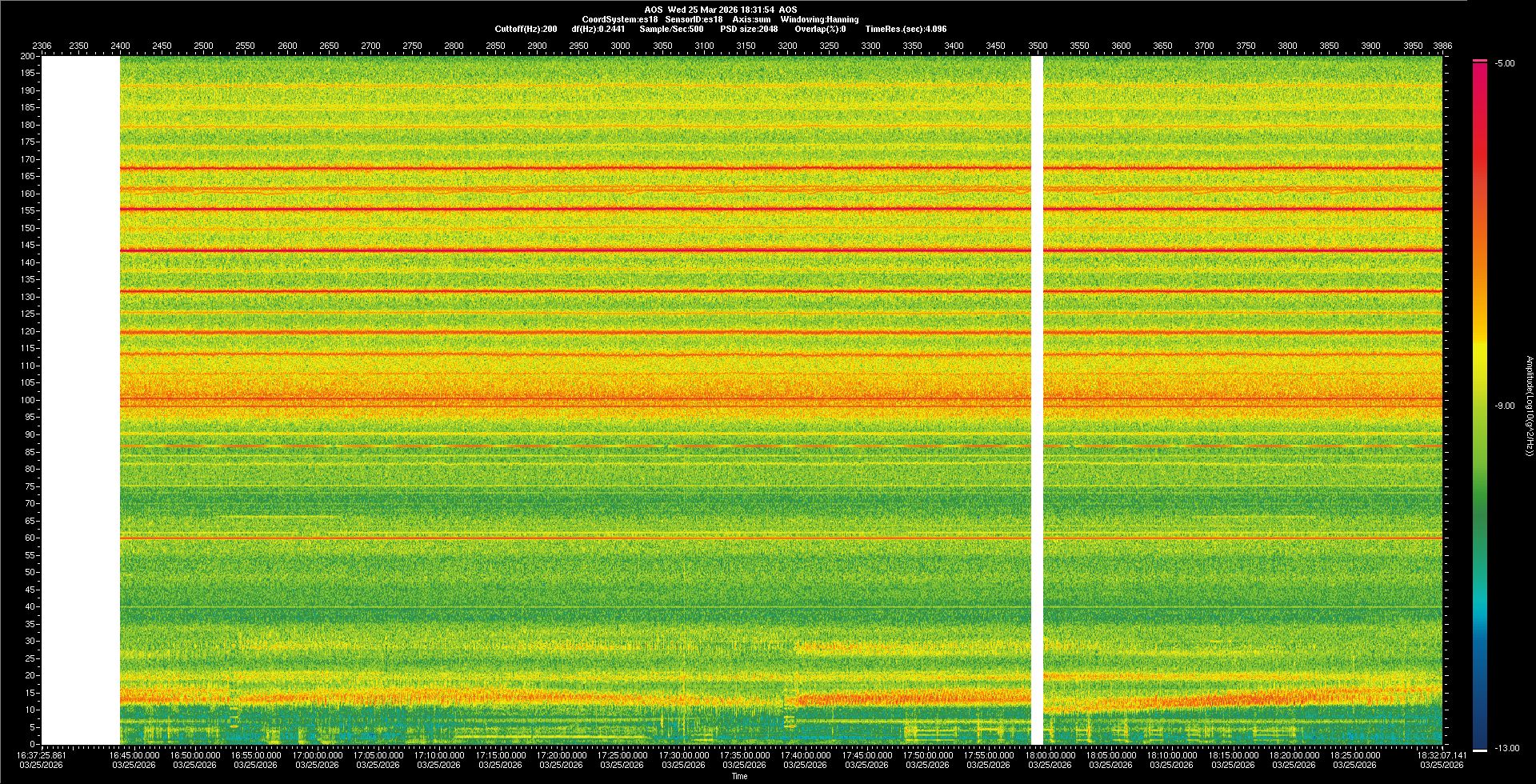Viewport: 1536px width, 784px height.
Task: Click the Windowing:Hanning header text
Action: pyautogui.click(x=819, y=19)
